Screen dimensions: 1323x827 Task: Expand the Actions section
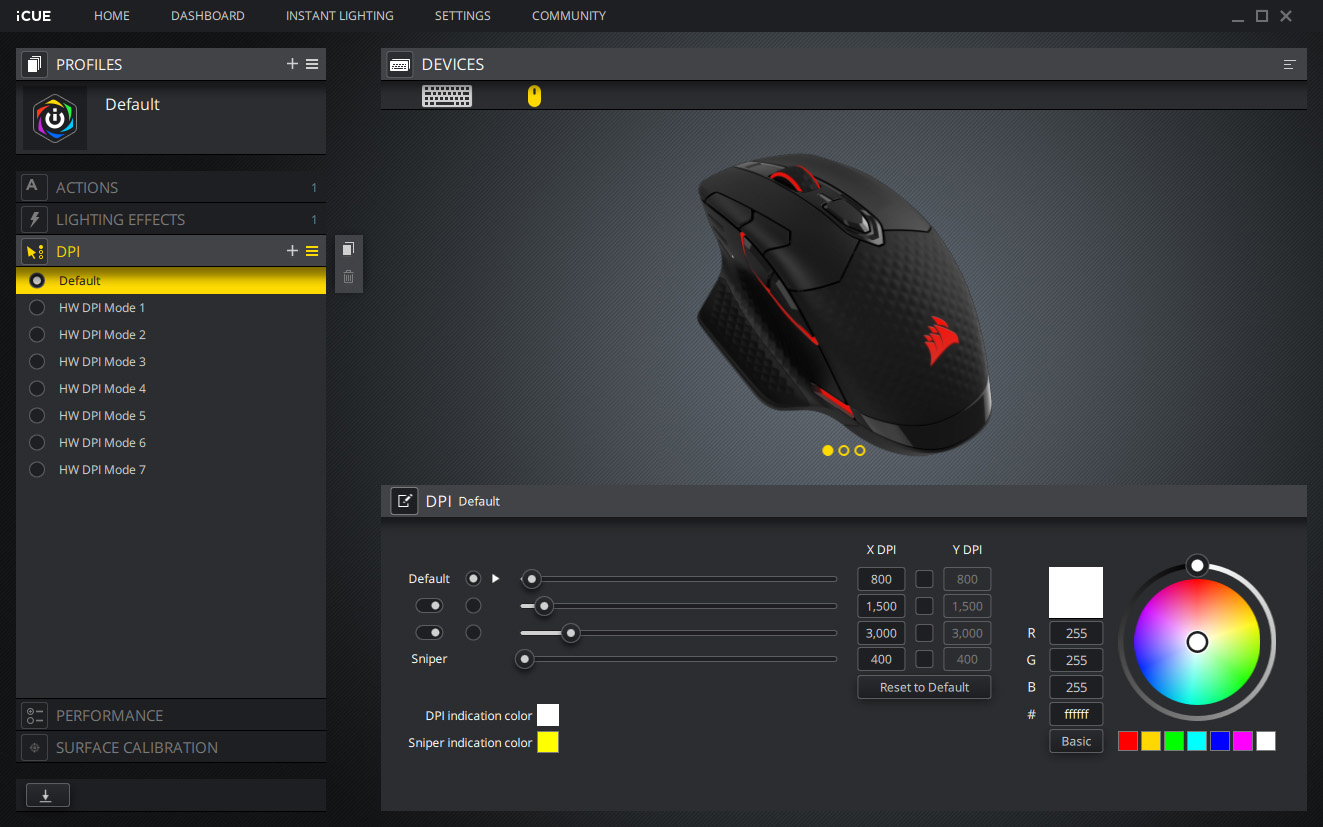click(x=171, y=187)
